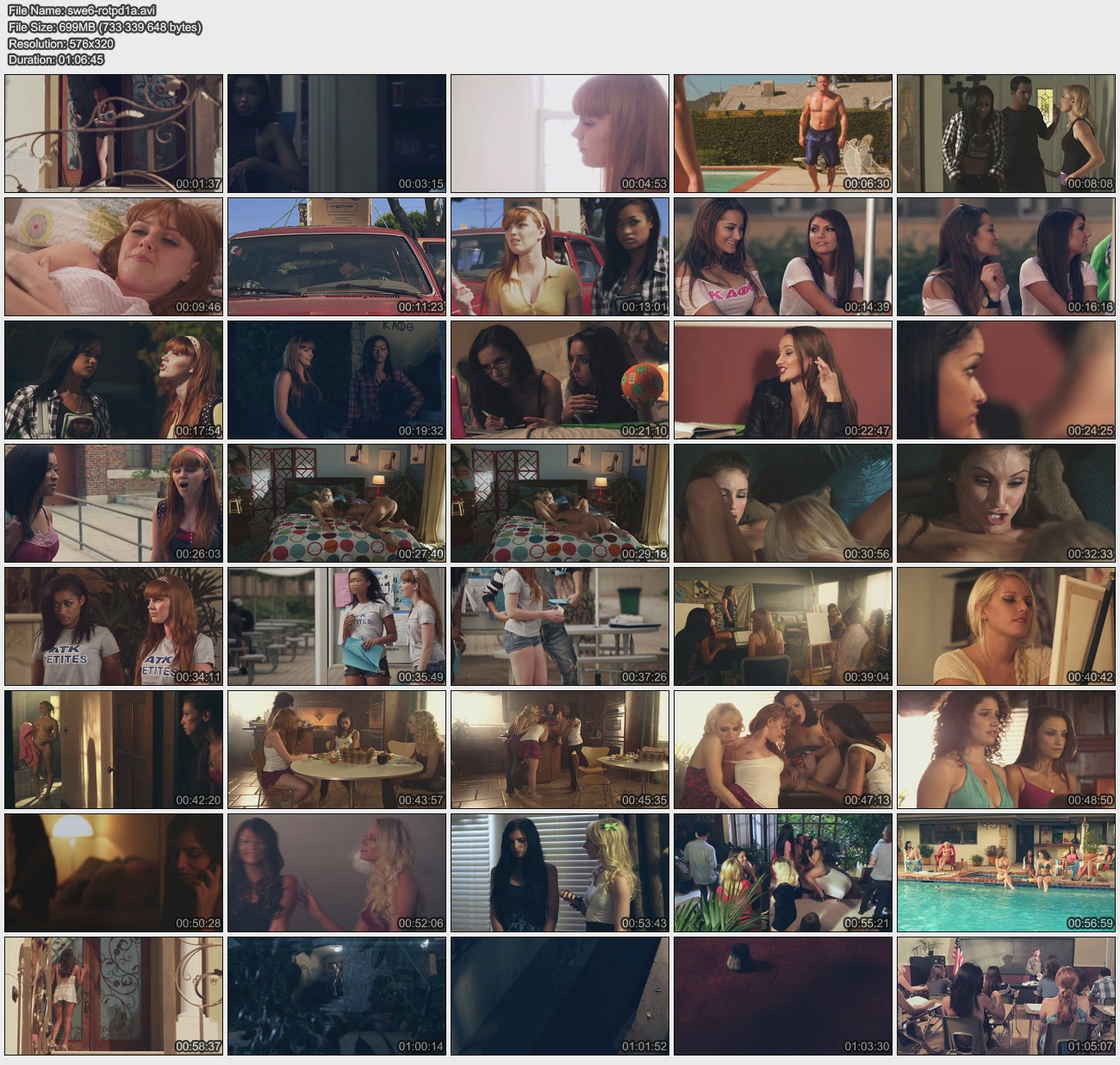Open the kitchen table thumbnail at 00:43:57
This screenshot has height=1065, width=1120.
point(337,750)
